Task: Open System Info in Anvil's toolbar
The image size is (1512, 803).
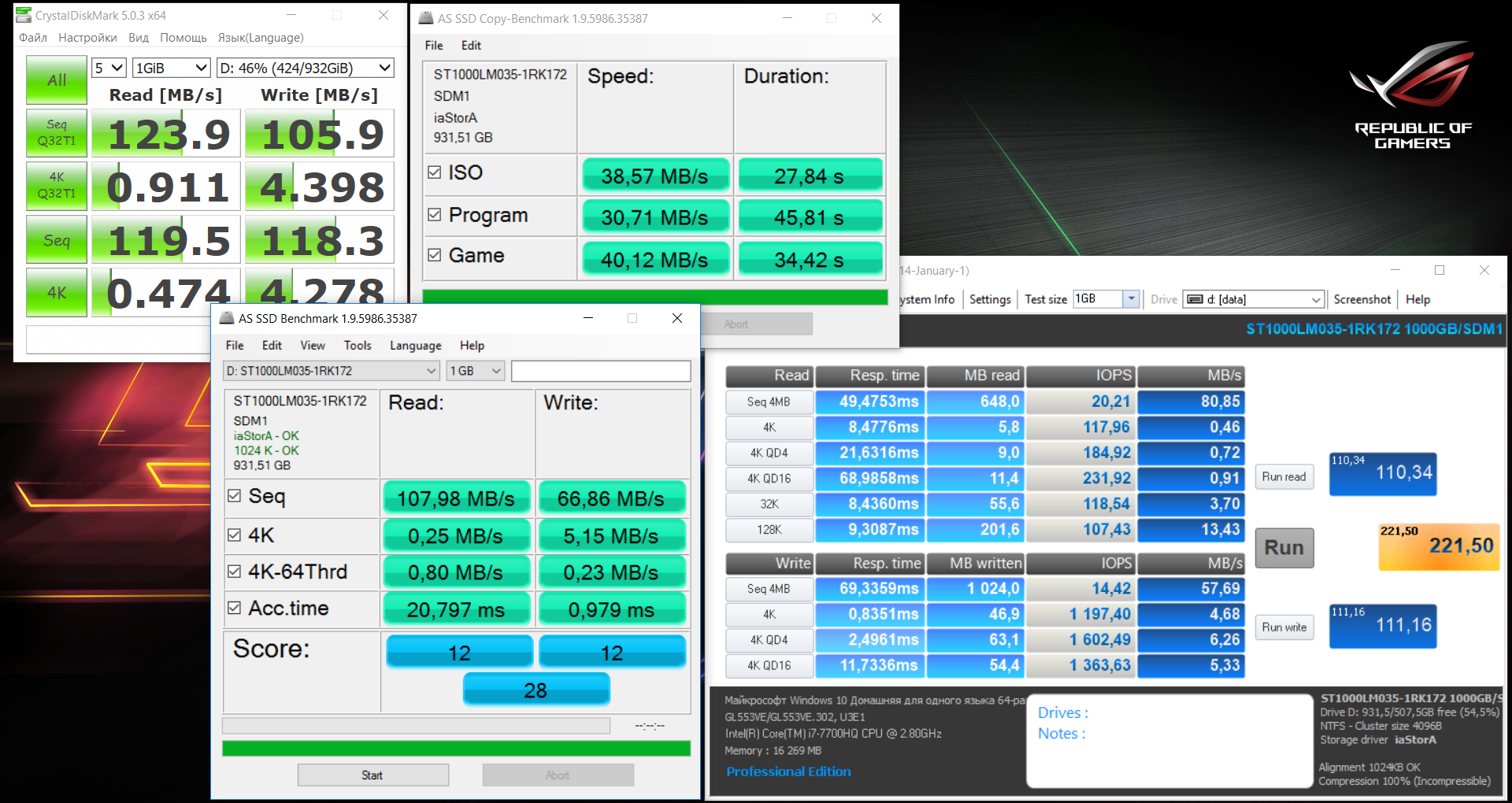Action: [928, 299]
